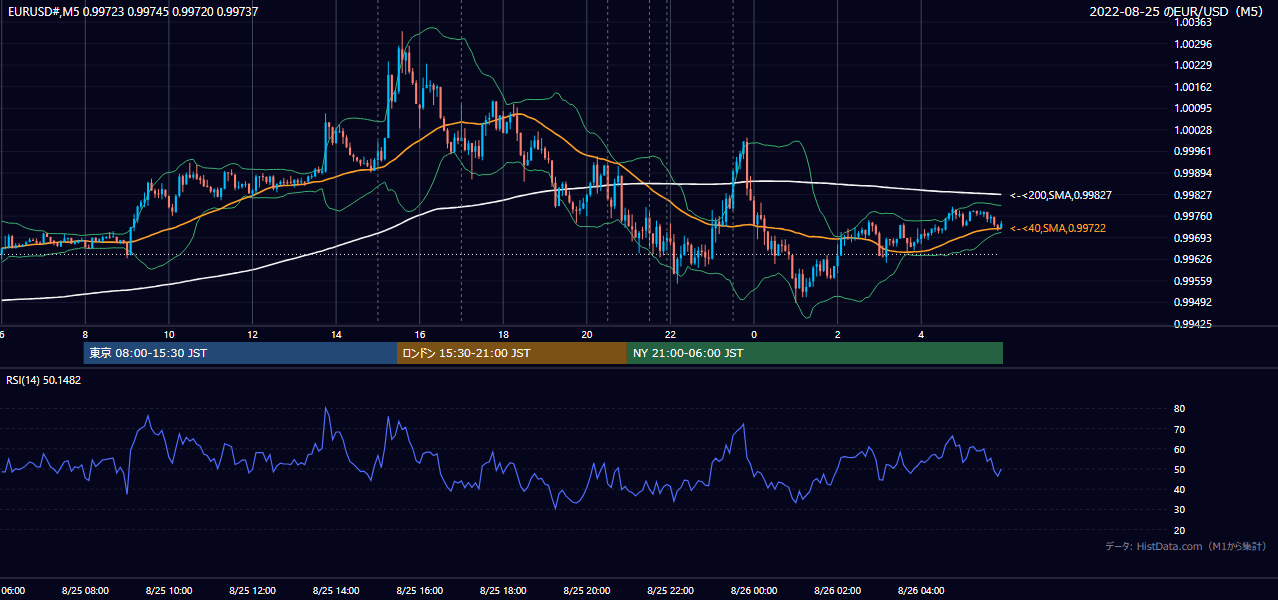The image size is (1278, 600).
Task: Select the ロンドン 15:30-21:00 JST session bar
Action: tap(512, 353)
